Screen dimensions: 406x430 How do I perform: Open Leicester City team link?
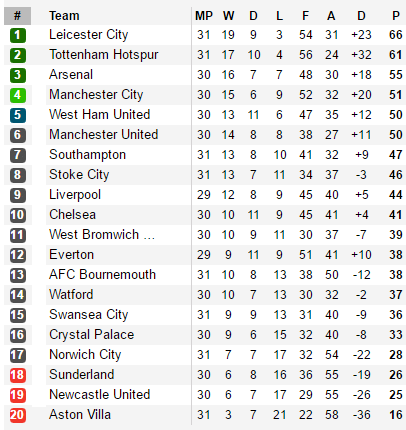pos(89,35)
